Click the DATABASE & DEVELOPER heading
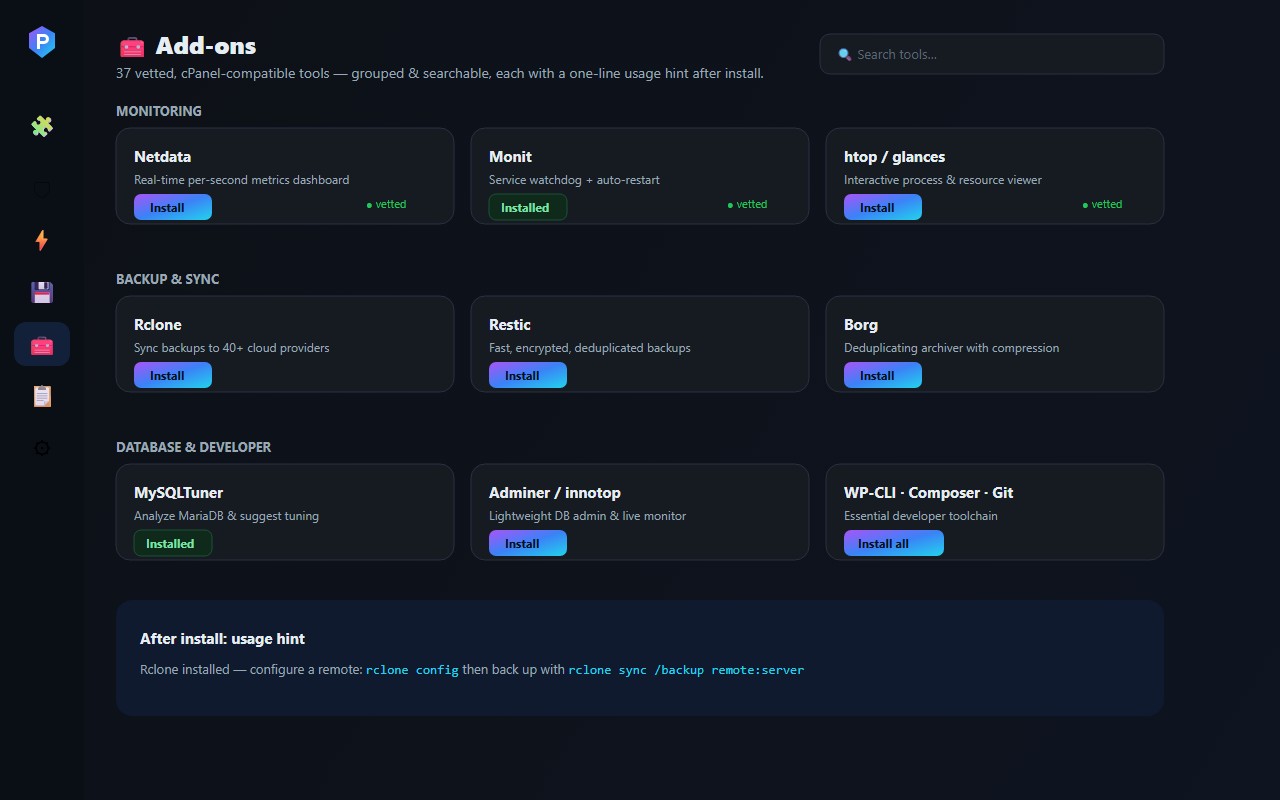 pos(193,447)
